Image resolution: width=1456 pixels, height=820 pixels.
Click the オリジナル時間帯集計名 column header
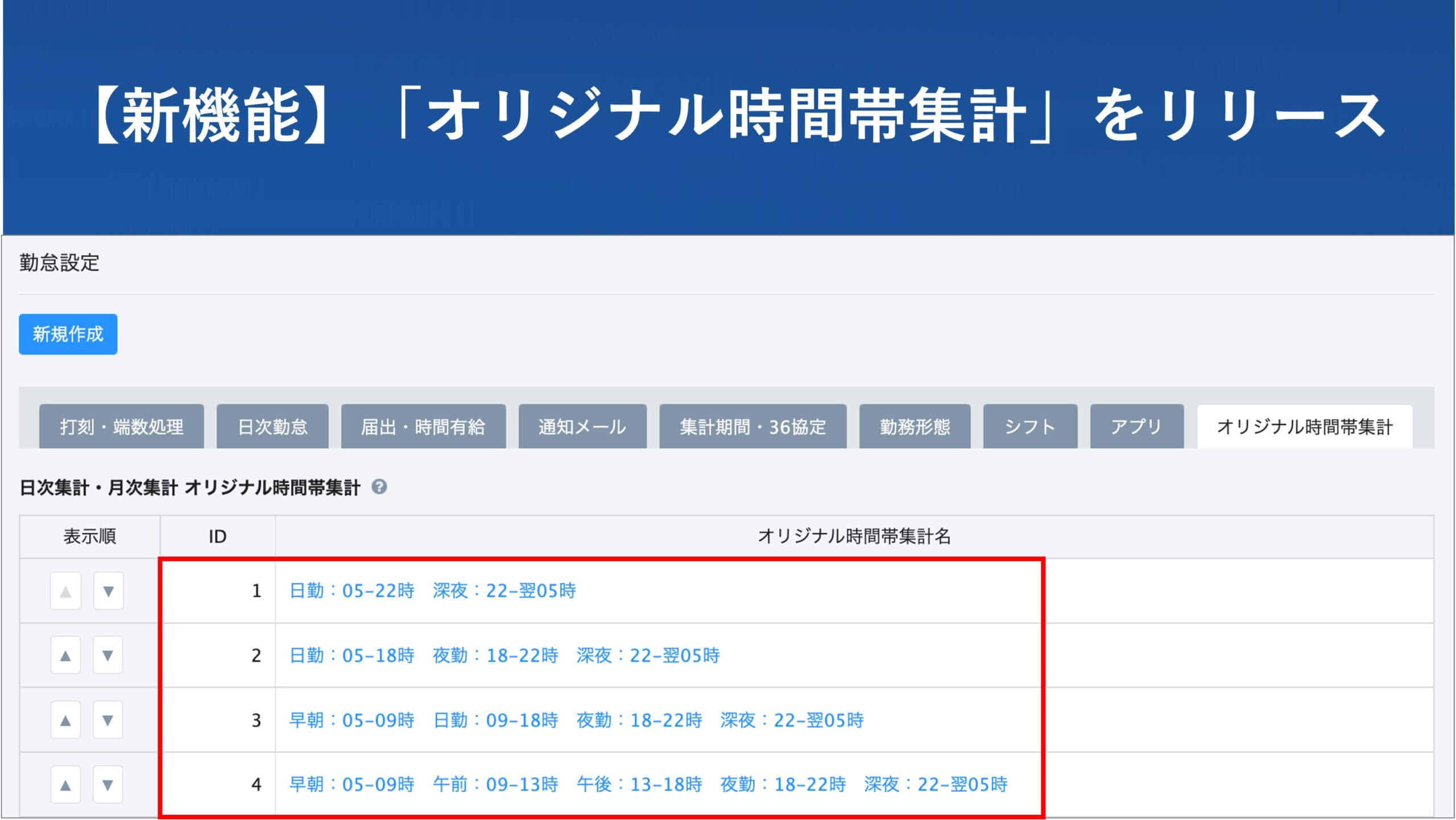tap(854, 536)
